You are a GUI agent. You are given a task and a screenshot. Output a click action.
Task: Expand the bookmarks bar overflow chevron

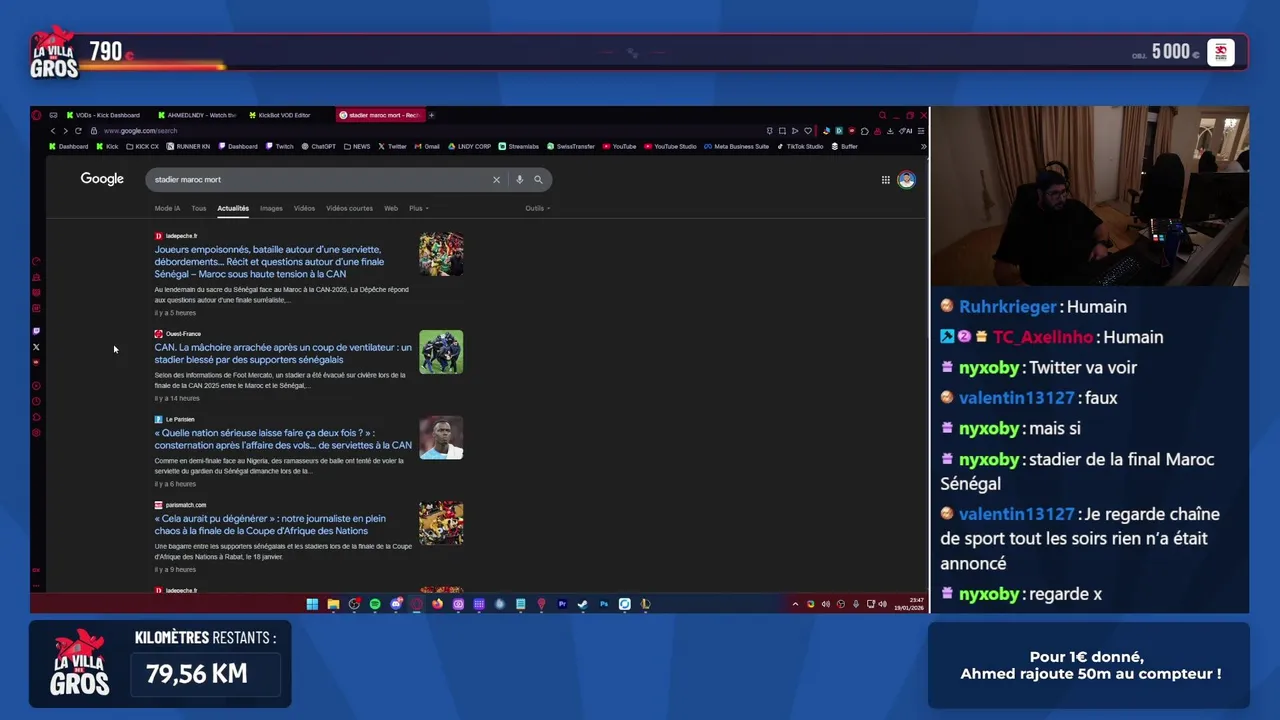[x=923, y=146]
